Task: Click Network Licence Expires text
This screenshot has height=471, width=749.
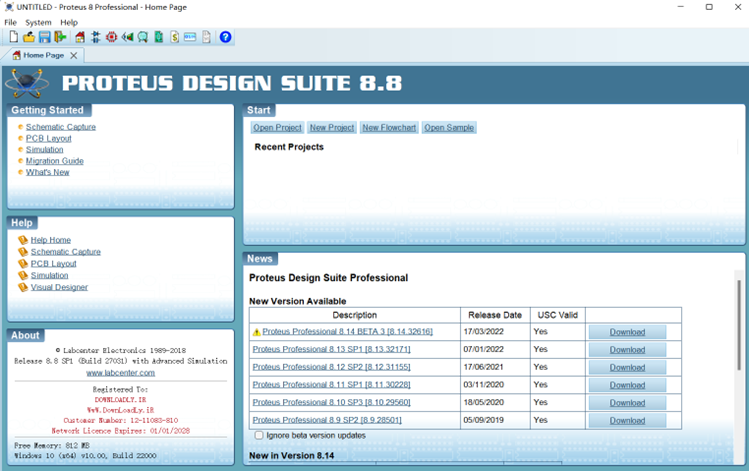Action: click(120, 431)
